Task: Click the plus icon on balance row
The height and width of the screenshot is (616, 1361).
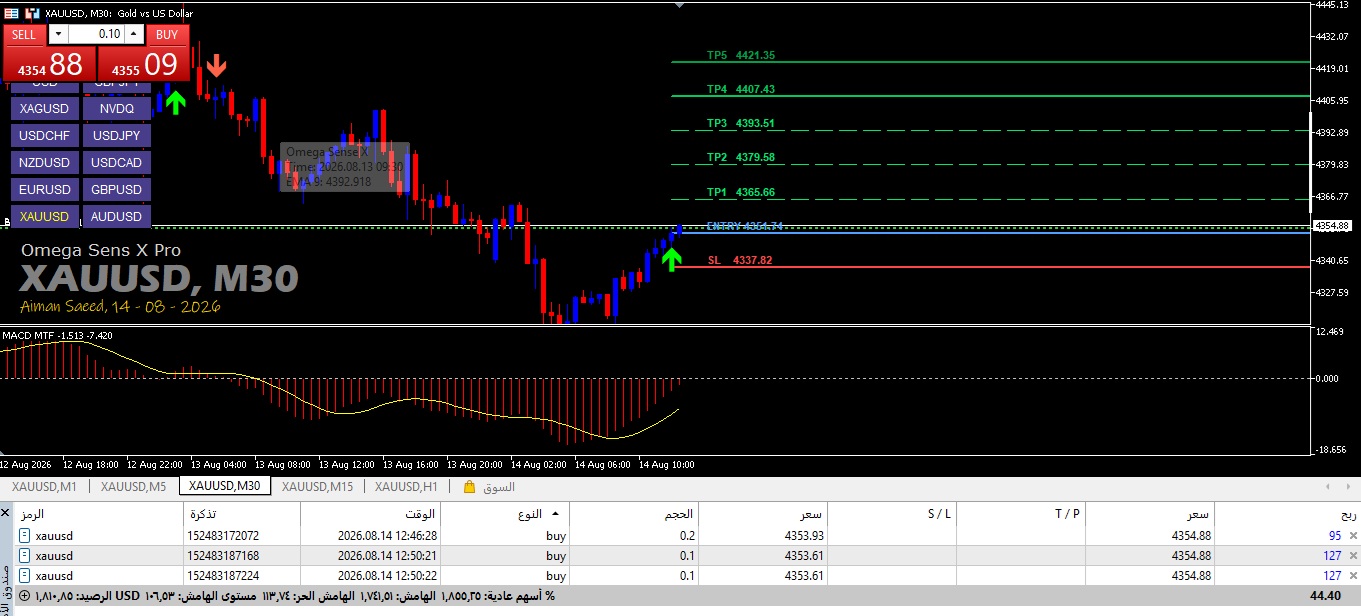Action: (24, 596)
